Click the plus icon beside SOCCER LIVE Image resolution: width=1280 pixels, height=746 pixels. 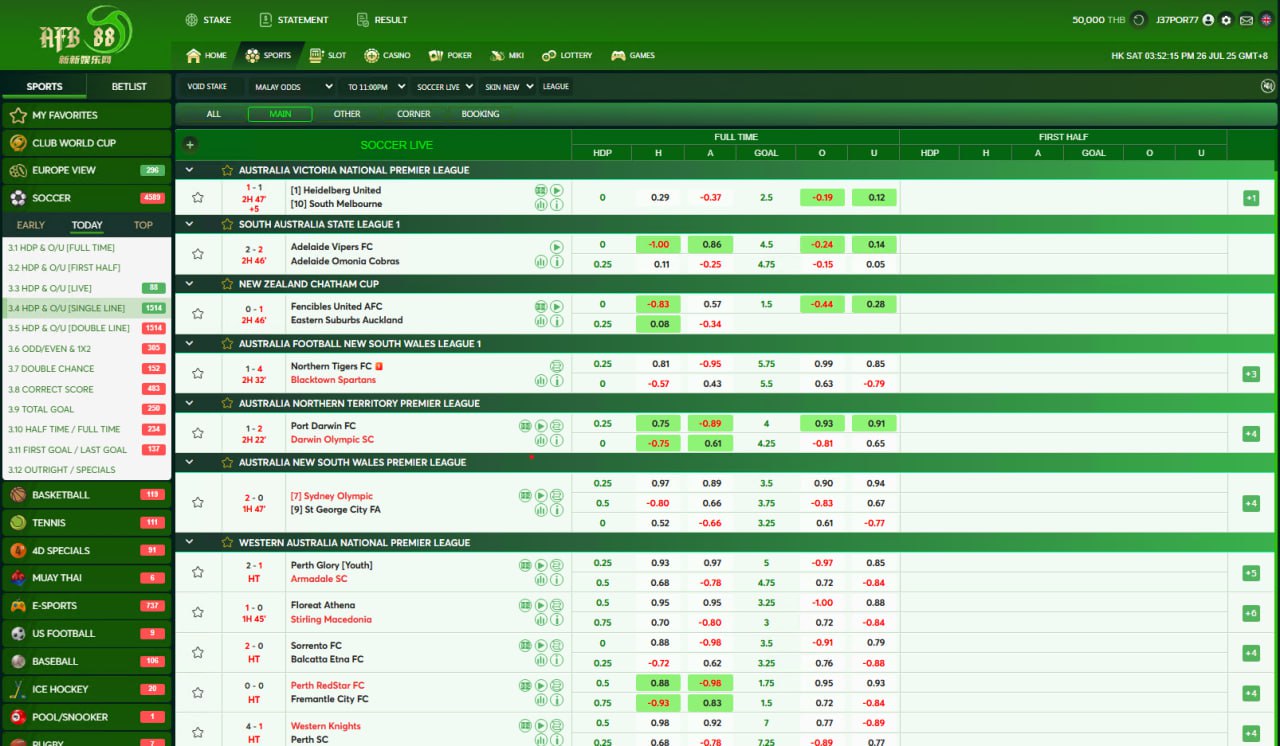pyautogui.click(x=190, y=144)
